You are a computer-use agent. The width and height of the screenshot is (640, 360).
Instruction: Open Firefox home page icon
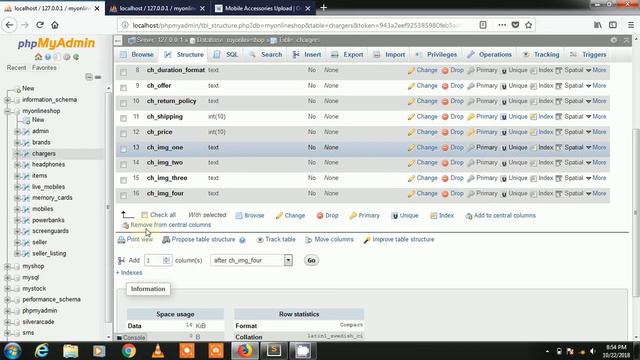(55, 25)
